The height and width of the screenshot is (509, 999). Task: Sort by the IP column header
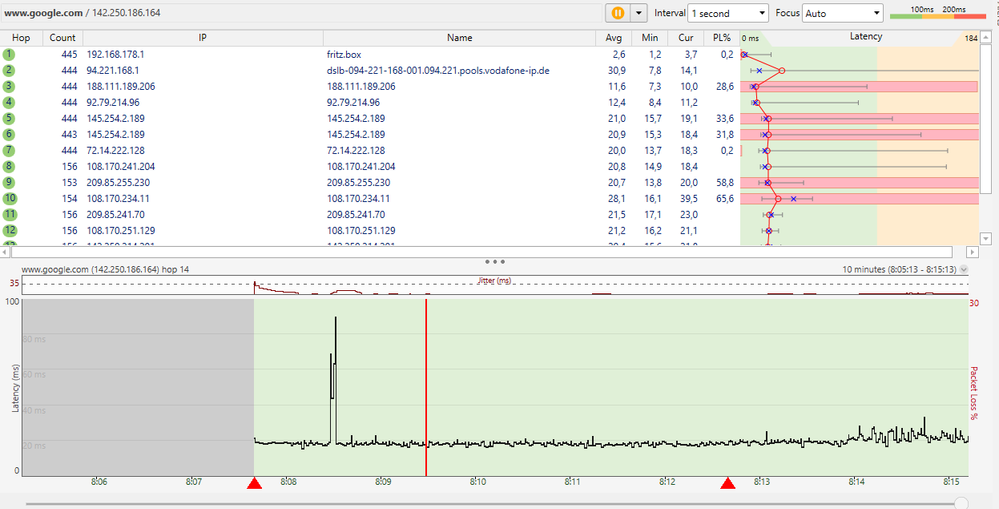click(x=203, y=38)
